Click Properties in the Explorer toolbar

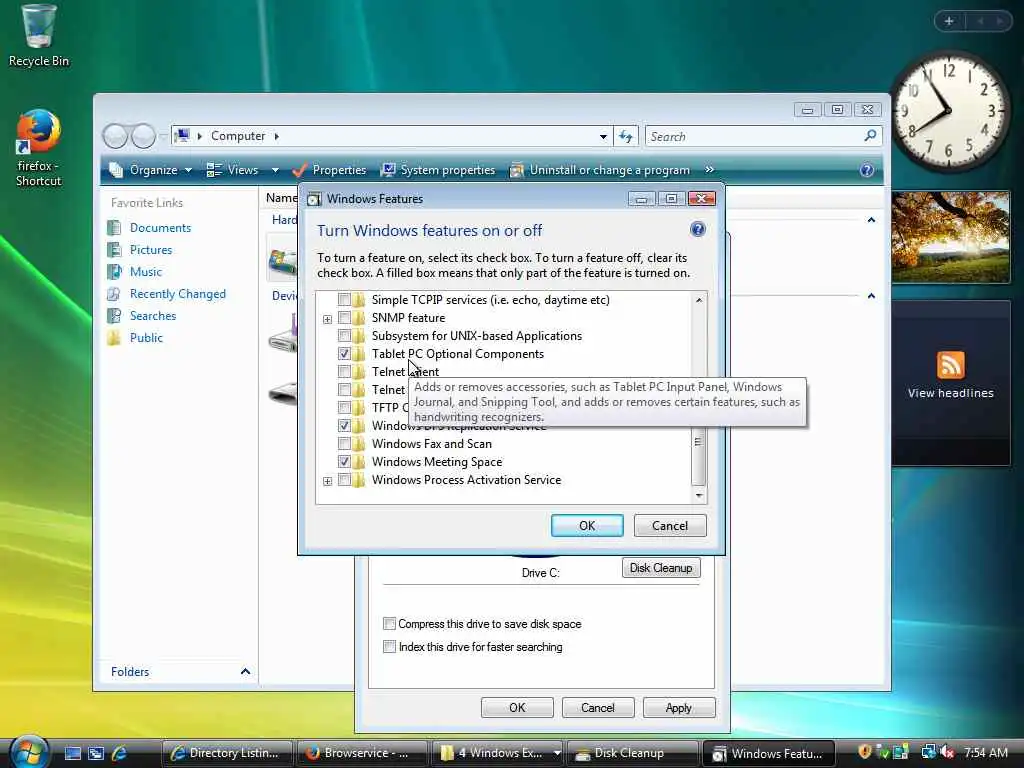(329, 170)
